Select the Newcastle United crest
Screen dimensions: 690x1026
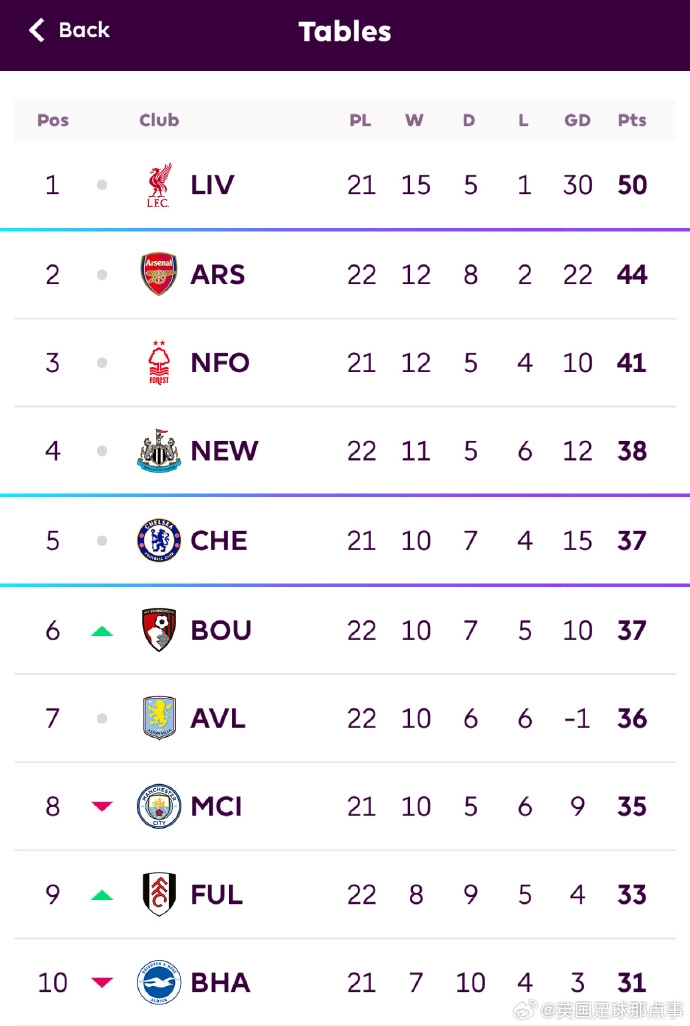159,451
